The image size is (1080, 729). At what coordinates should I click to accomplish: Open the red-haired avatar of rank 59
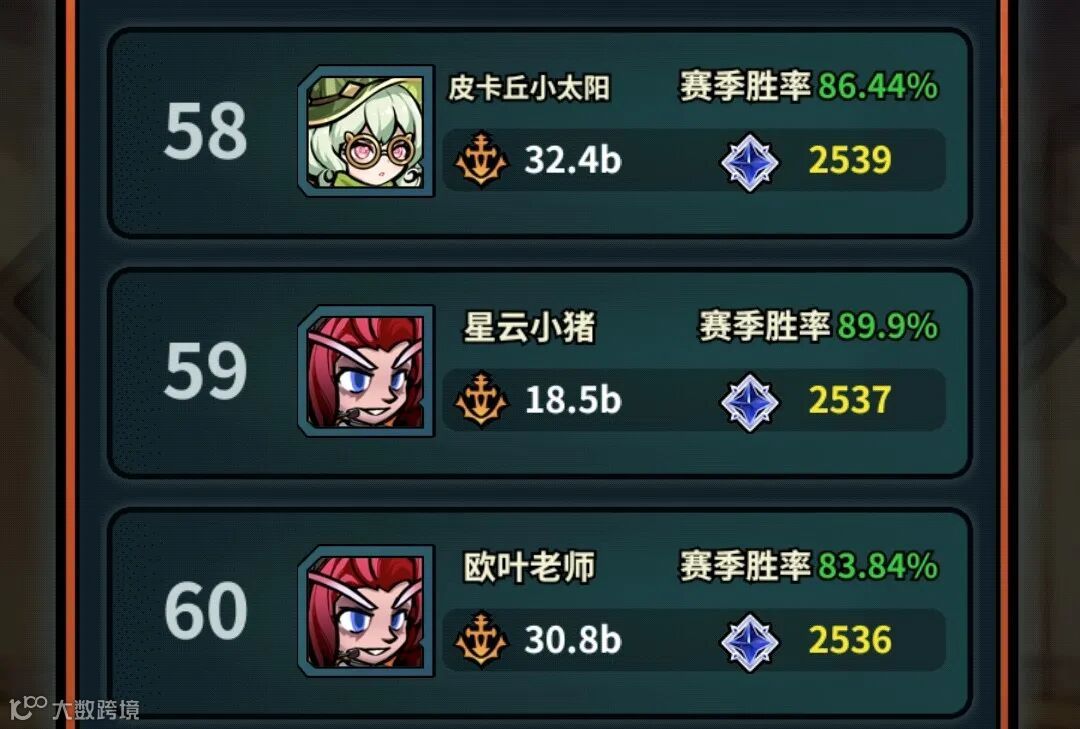(366, 371)
